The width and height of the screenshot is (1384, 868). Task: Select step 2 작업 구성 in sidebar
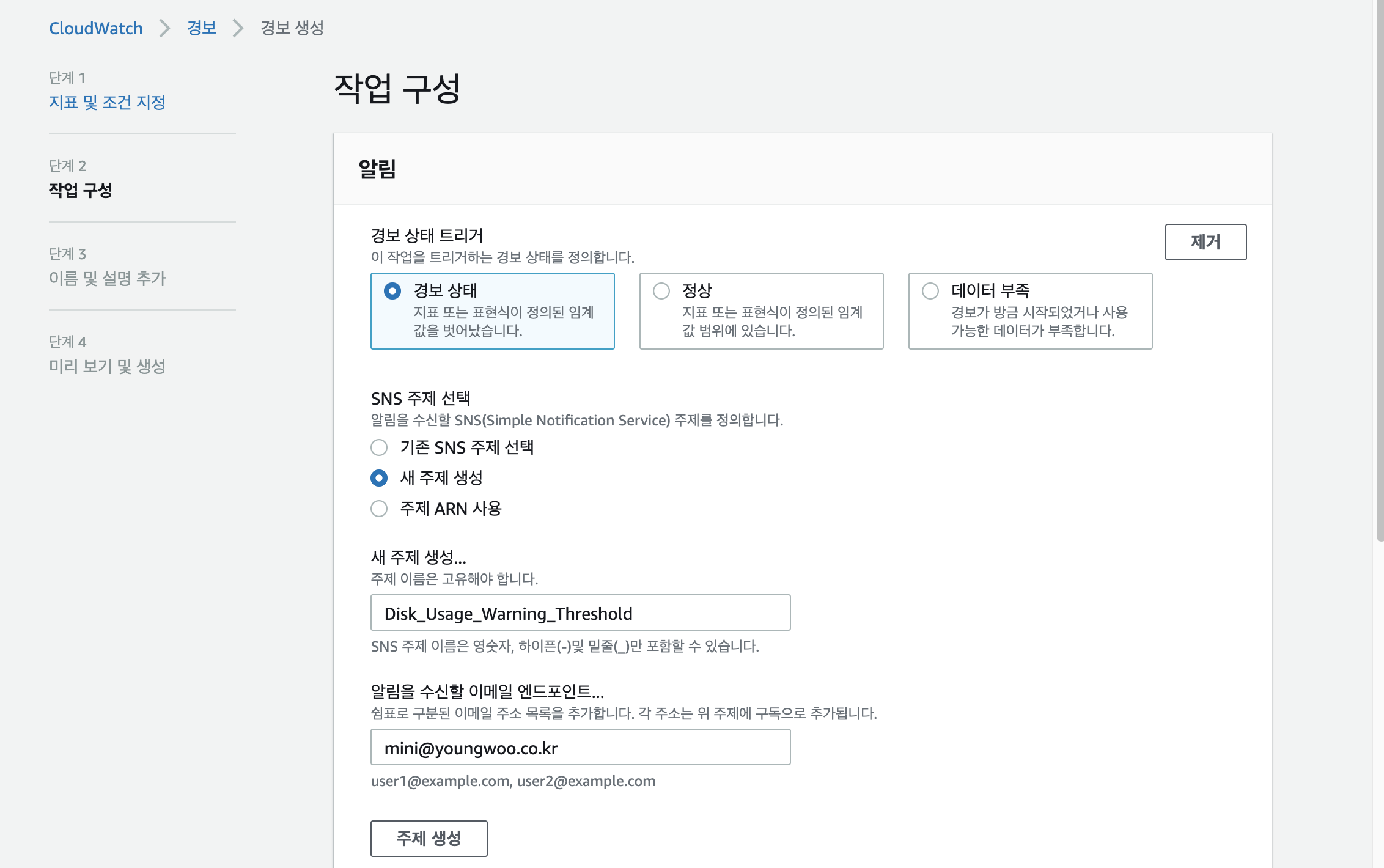tap(80, 190)
